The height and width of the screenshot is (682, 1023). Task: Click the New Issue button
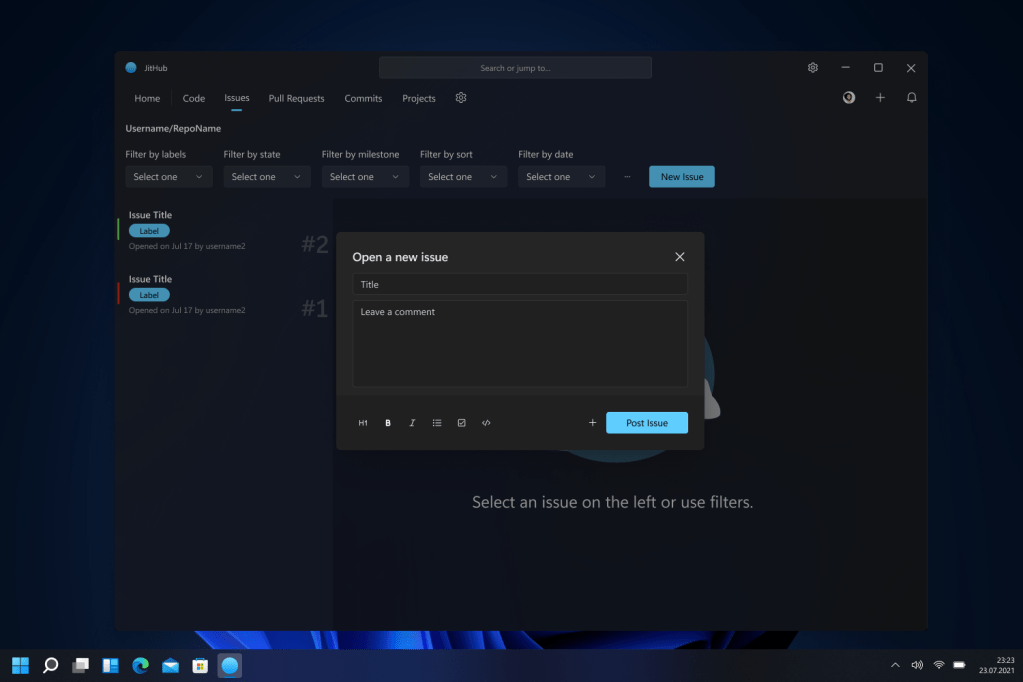[x=681, y=177]
